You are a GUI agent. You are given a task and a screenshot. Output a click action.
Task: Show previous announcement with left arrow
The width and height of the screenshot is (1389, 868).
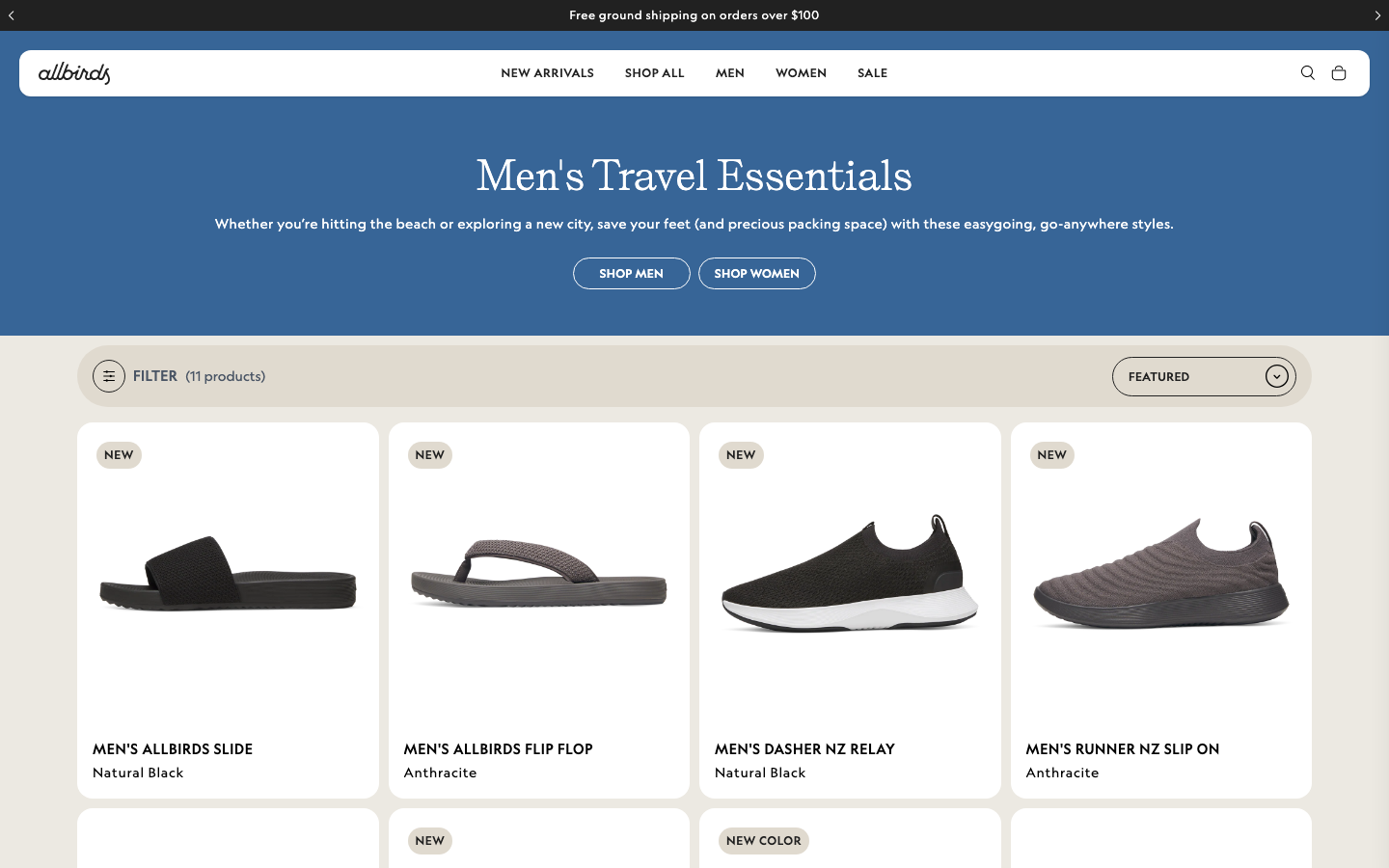tap(12, 15)
